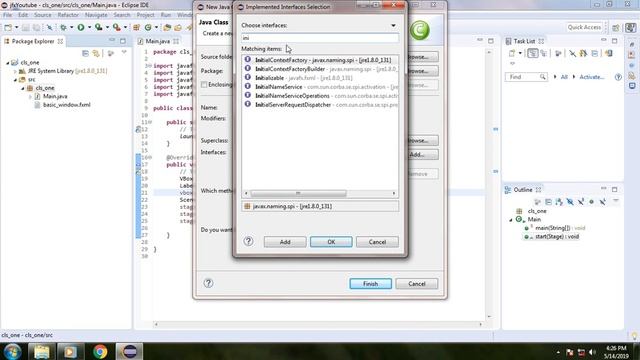
Task: Open media player from the taskbar
Action: (70, 351)
